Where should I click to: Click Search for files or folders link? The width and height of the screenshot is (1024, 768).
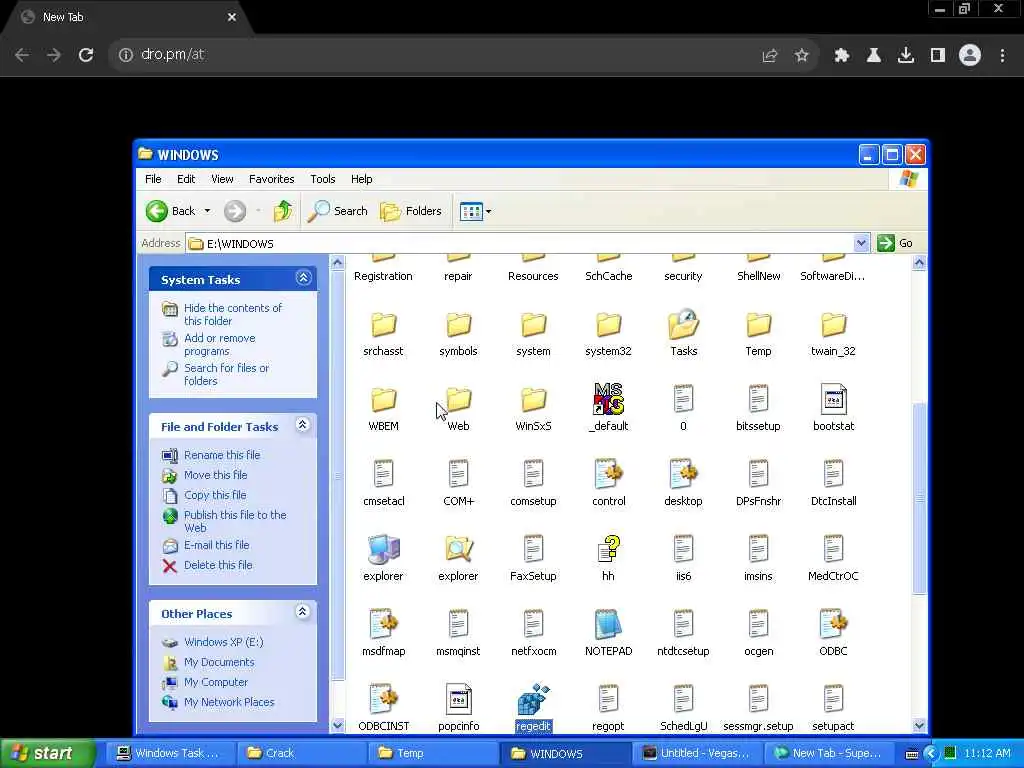(226, 374)
